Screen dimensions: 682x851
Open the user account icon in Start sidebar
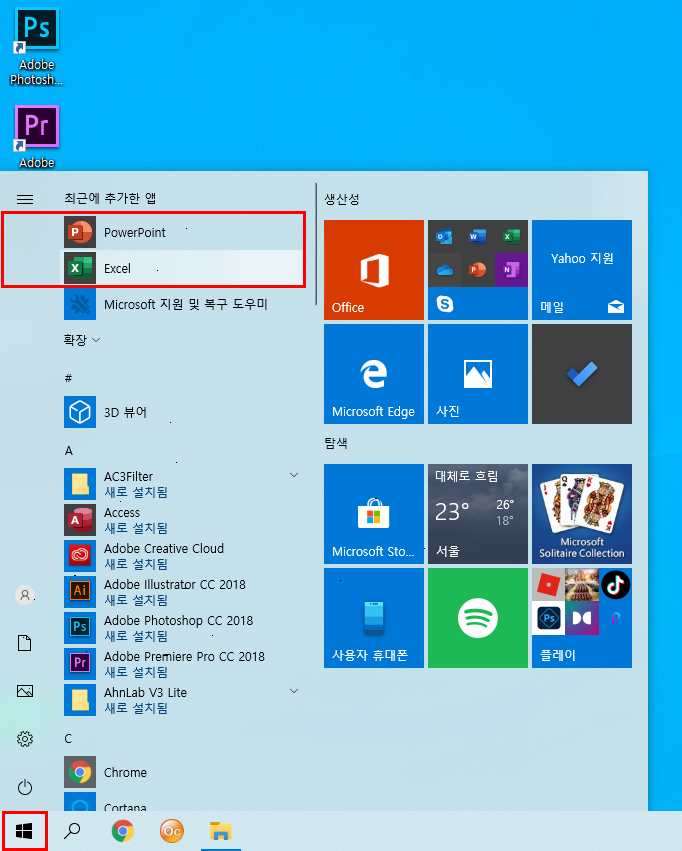click(25, 595)
